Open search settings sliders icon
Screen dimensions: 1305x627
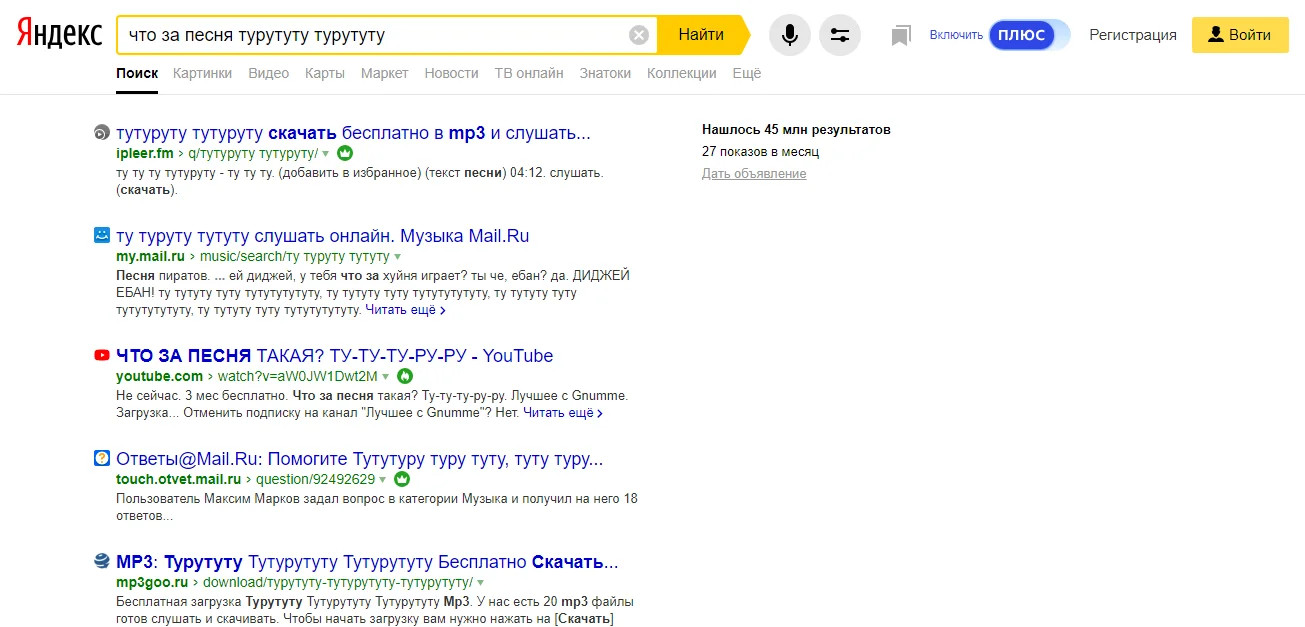tap(840, 35)
